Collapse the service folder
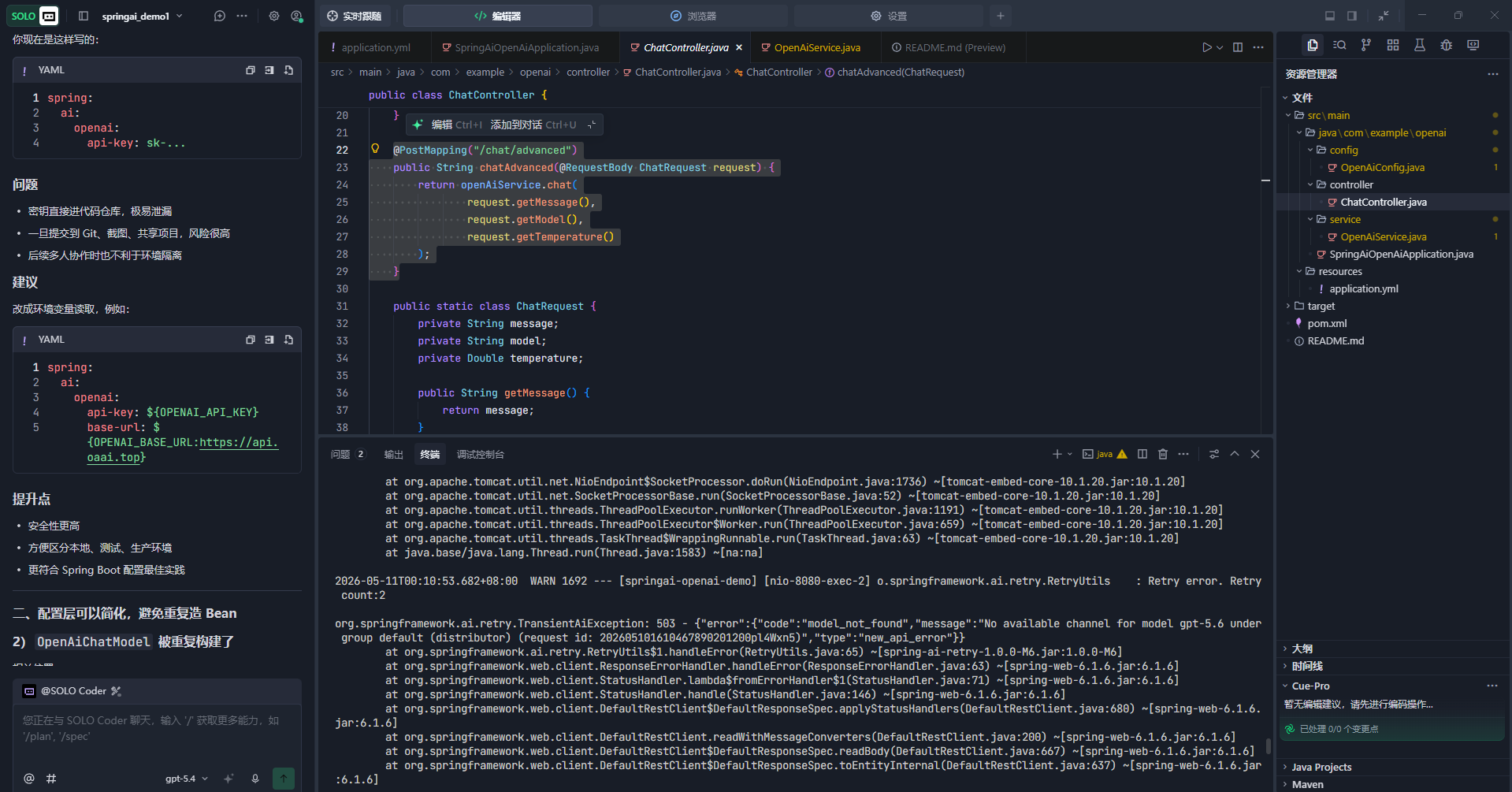 1310,219
